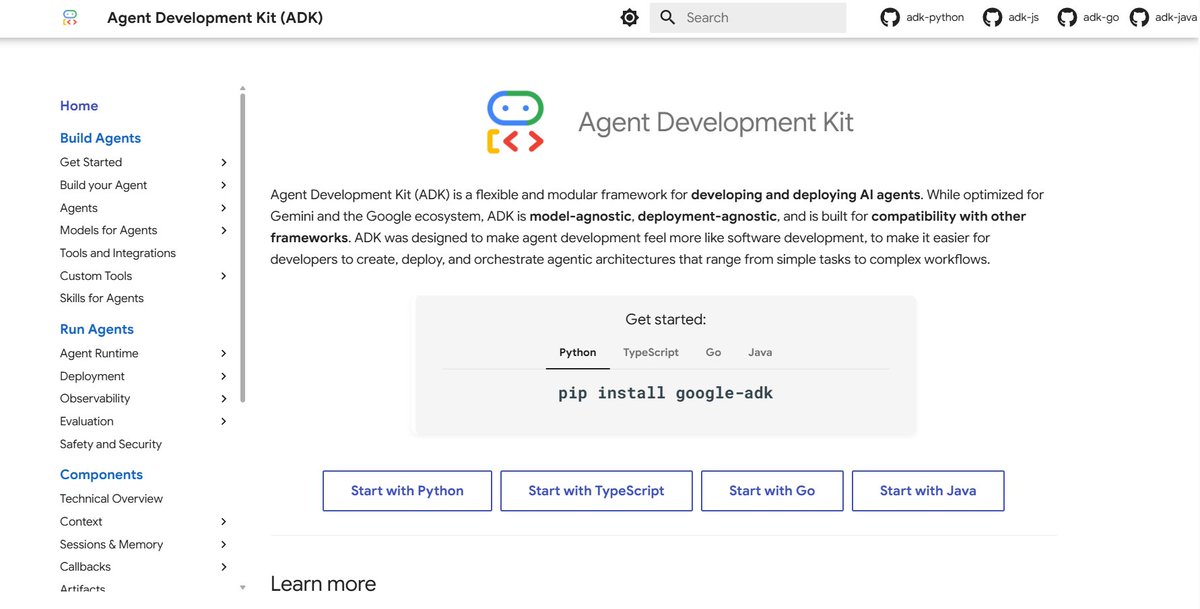
Task: Click the Start with Java button
Action: pos(928,491)
